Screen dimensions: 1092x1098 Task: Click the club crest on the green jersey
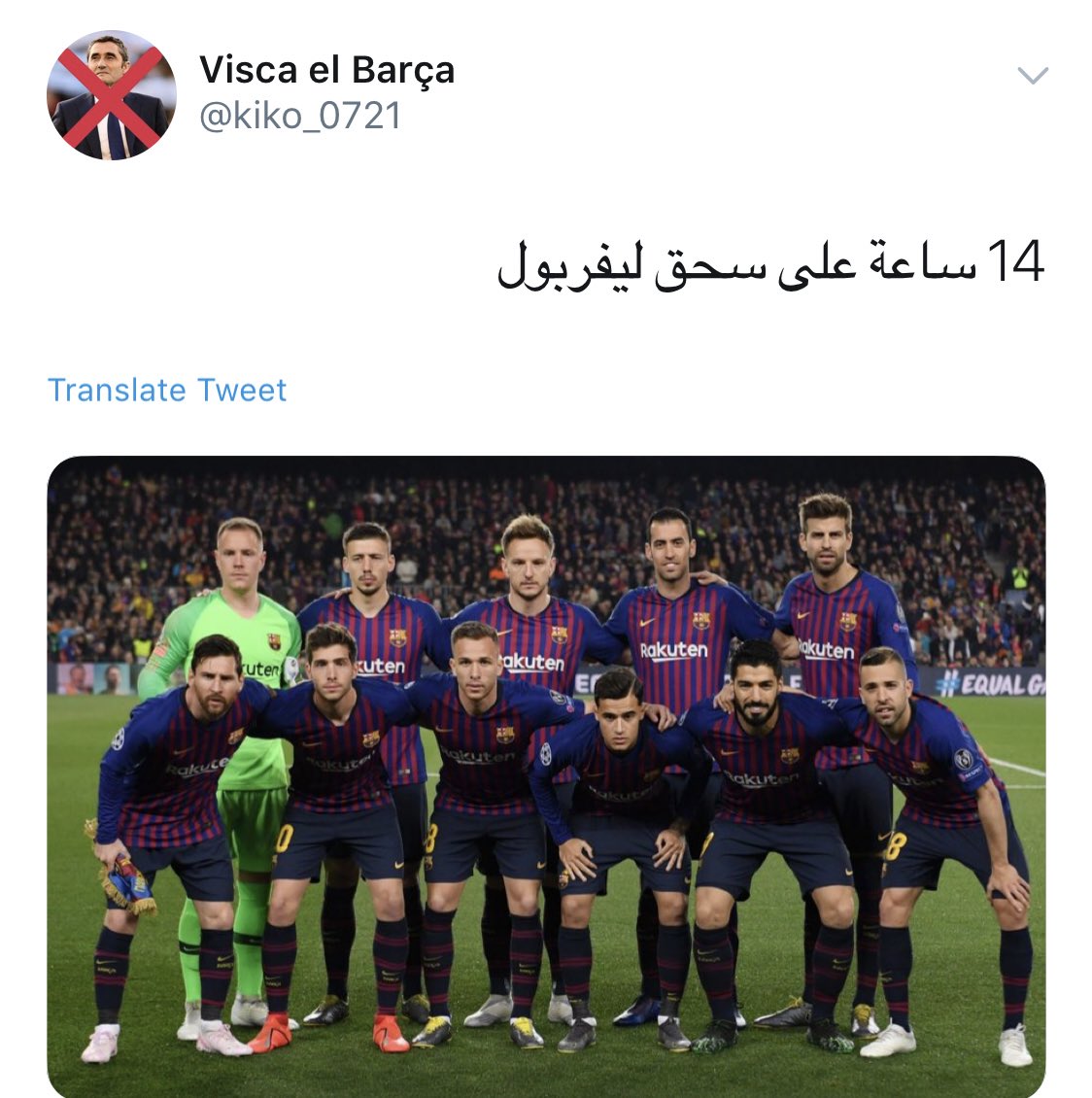click(x=274, y=640)
